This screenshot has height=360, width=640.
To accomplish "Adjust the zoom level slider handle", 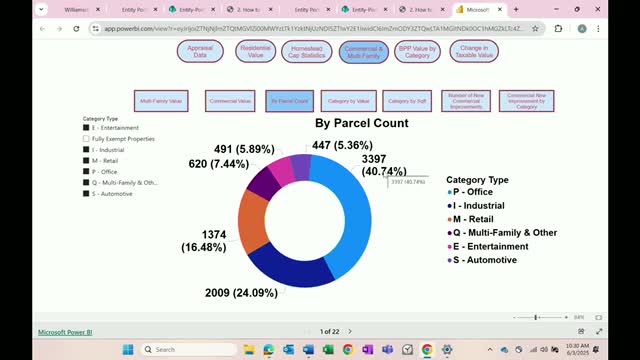I will click(x=536, y=317).
